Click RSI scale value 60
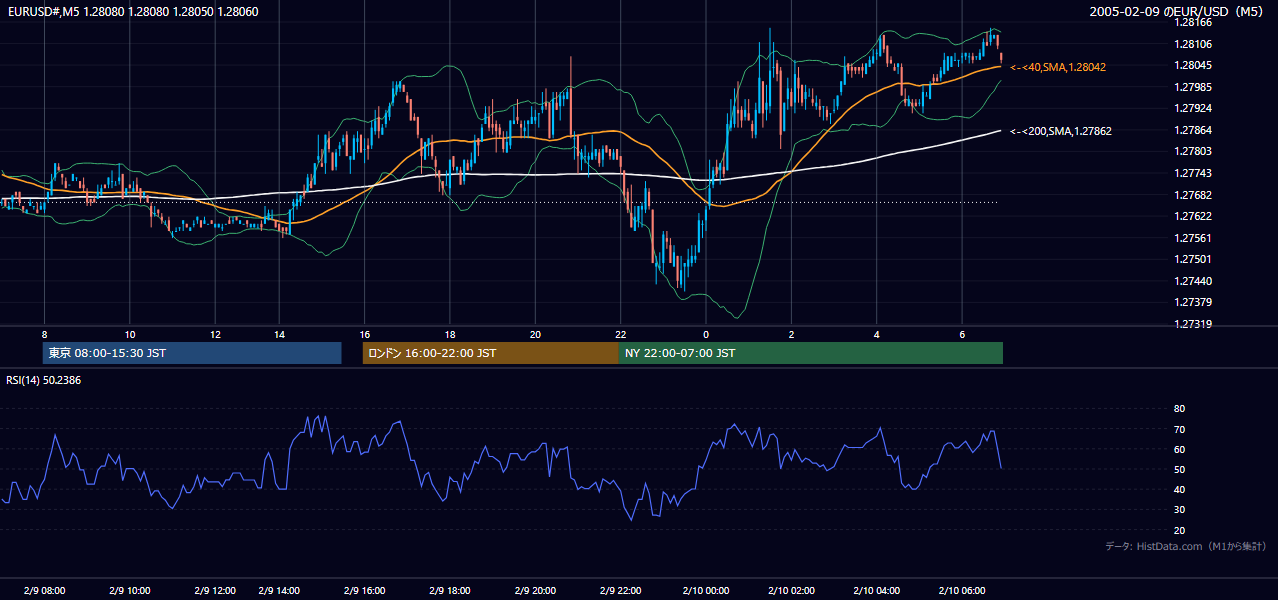This screenshot has width=1278, height=600. tap(1179, 449)
